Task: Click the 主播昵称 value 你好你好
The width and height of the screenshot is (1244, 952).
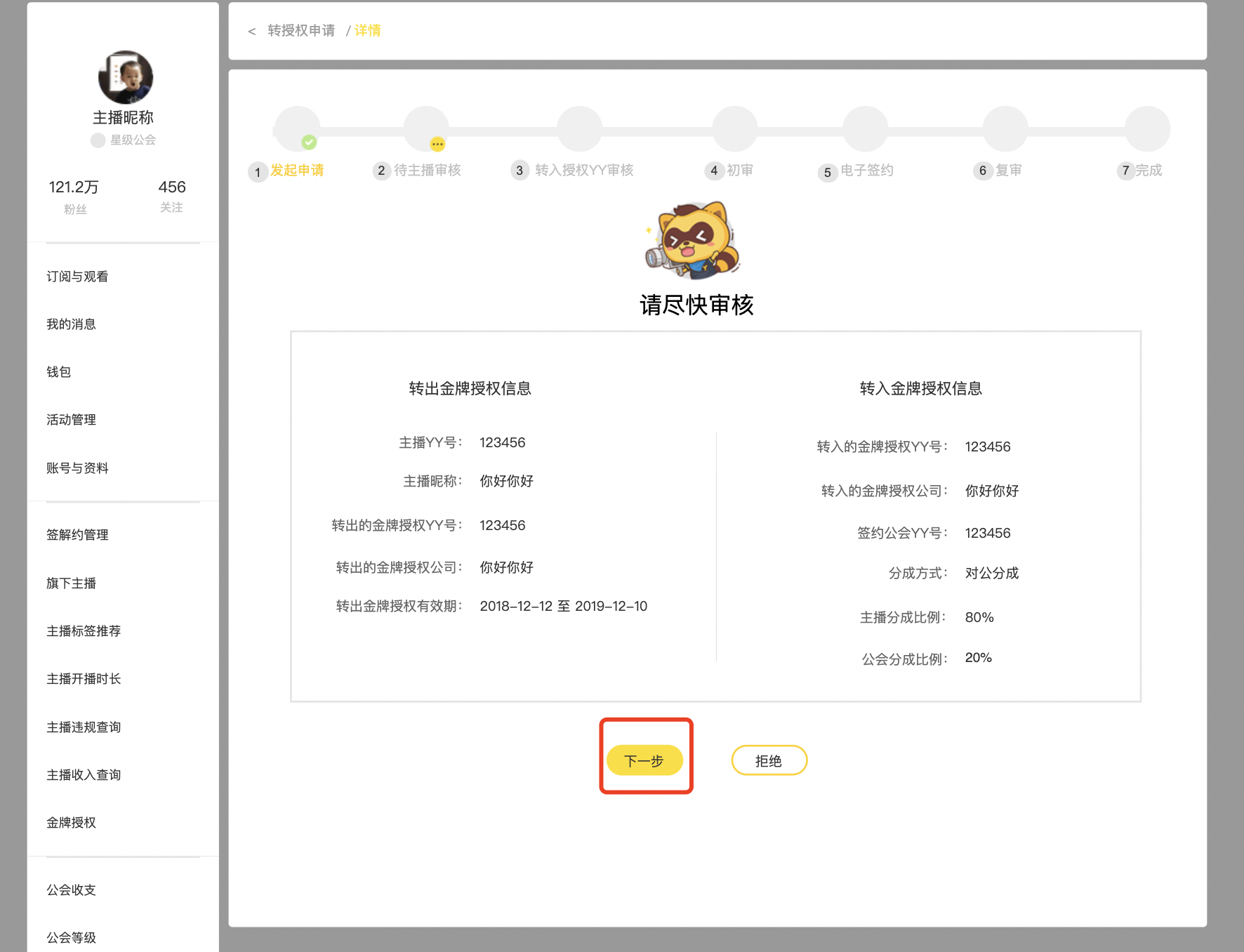Action: coord(506,482)
